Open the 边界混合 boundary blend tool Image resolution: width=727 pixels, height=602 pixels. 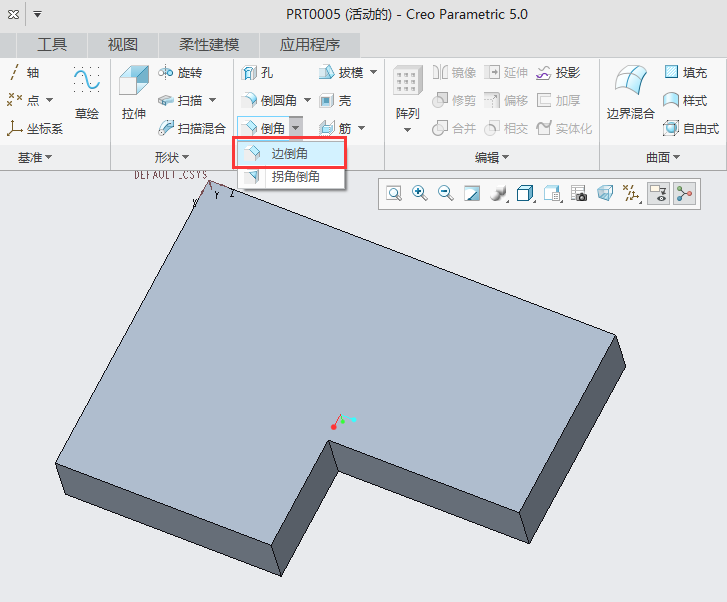click(631, 92)
